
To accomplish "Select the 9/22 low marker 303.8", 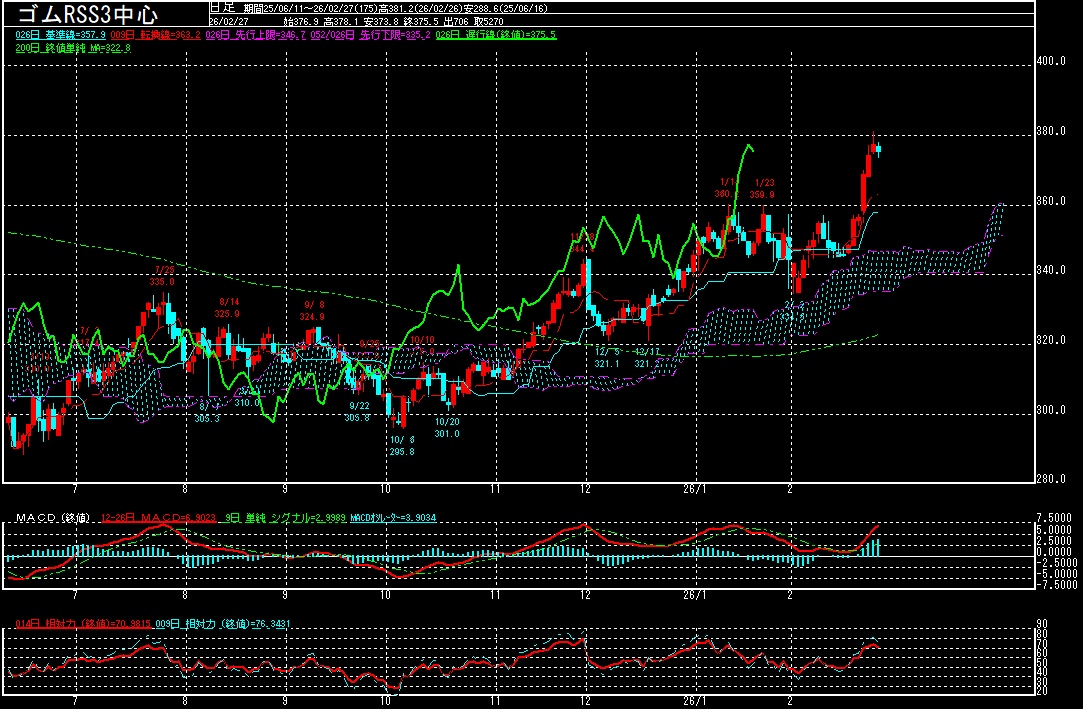I will coord(358,412).
